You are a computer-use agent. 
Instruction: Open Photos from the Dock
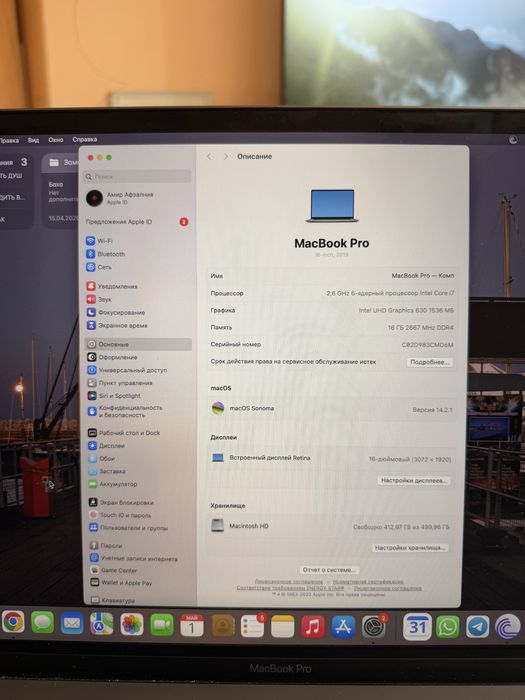(x=132, y=624)
